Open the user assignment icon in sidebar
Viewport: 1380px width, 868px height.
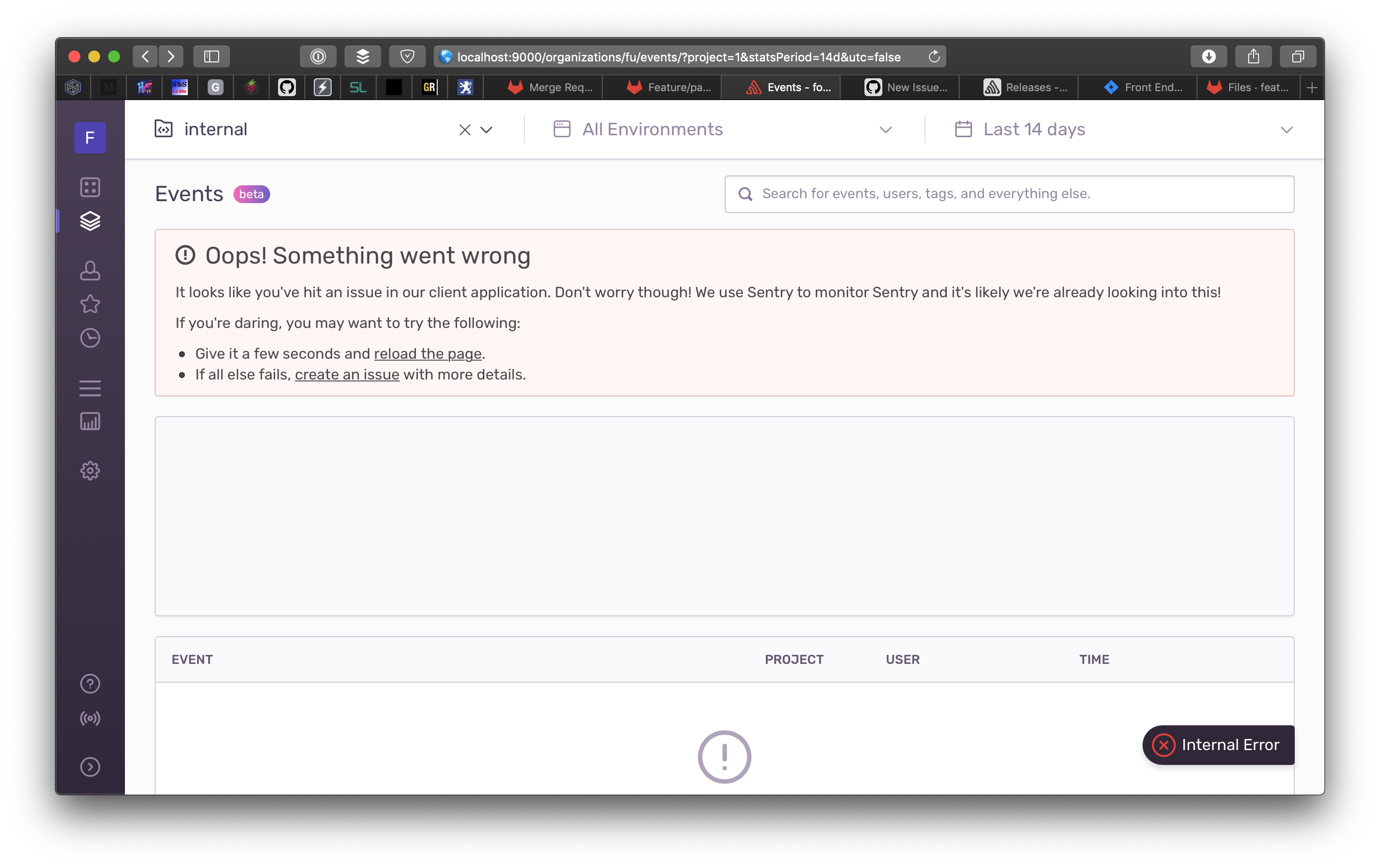click(91, 271)
